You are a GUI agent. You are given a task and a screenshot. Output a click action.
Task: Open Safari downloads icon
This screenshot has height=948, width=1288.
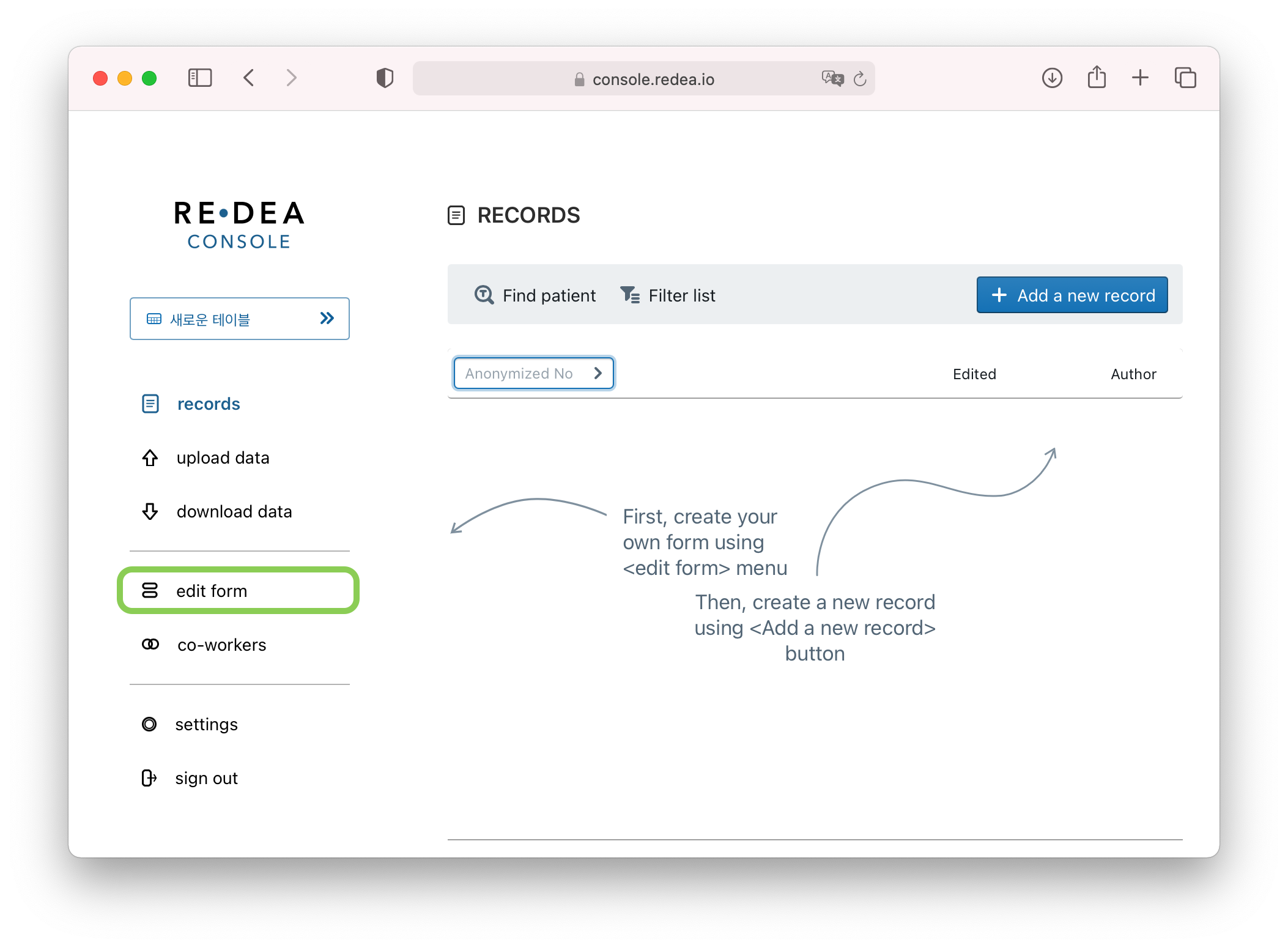point(1051,78)
